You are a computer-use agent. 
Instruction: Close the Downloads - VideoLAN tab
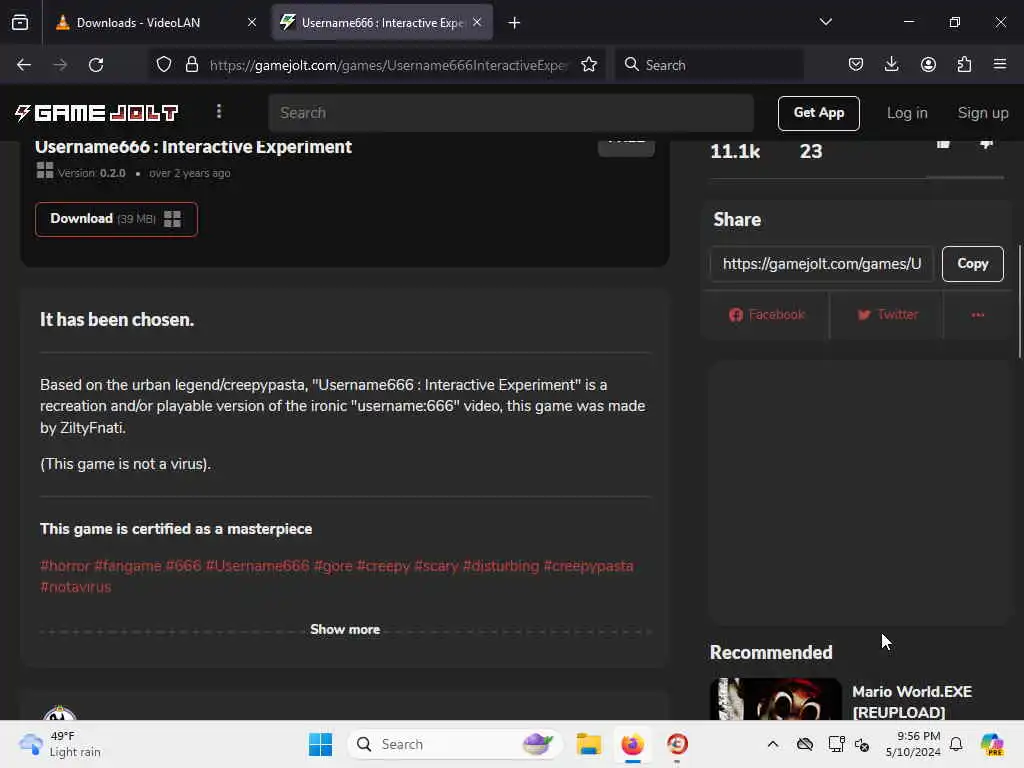point(251,22)
